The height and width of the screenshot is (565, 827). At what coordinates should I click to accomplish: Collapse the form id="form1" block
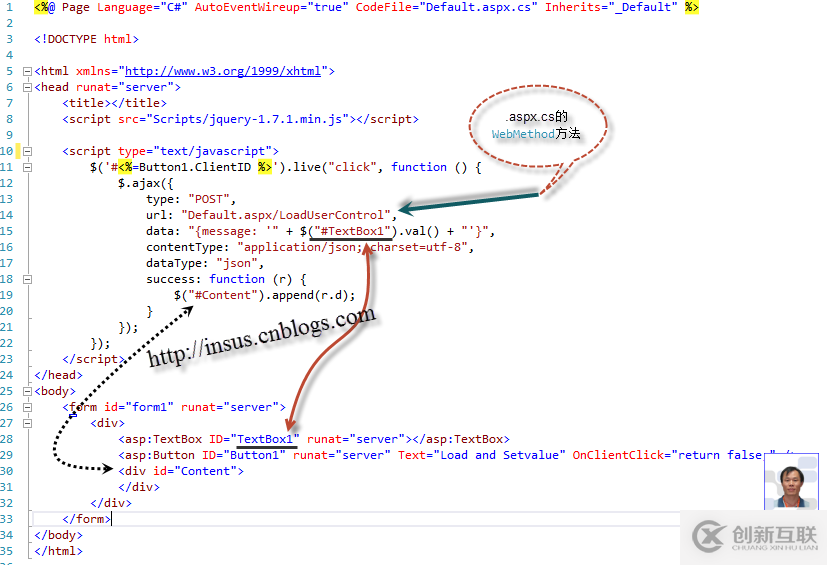pyautogui.click(x=27, y=407)
